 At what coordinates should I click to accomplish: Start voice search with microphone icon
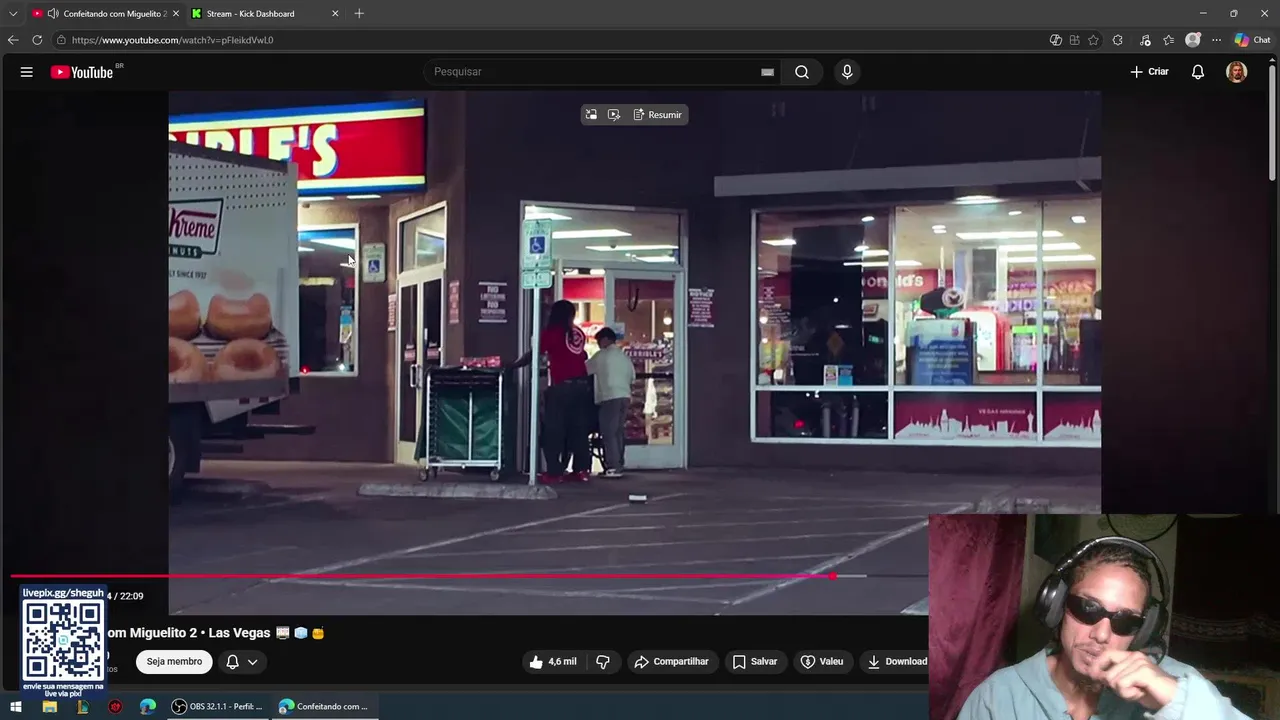coord(847,72)
